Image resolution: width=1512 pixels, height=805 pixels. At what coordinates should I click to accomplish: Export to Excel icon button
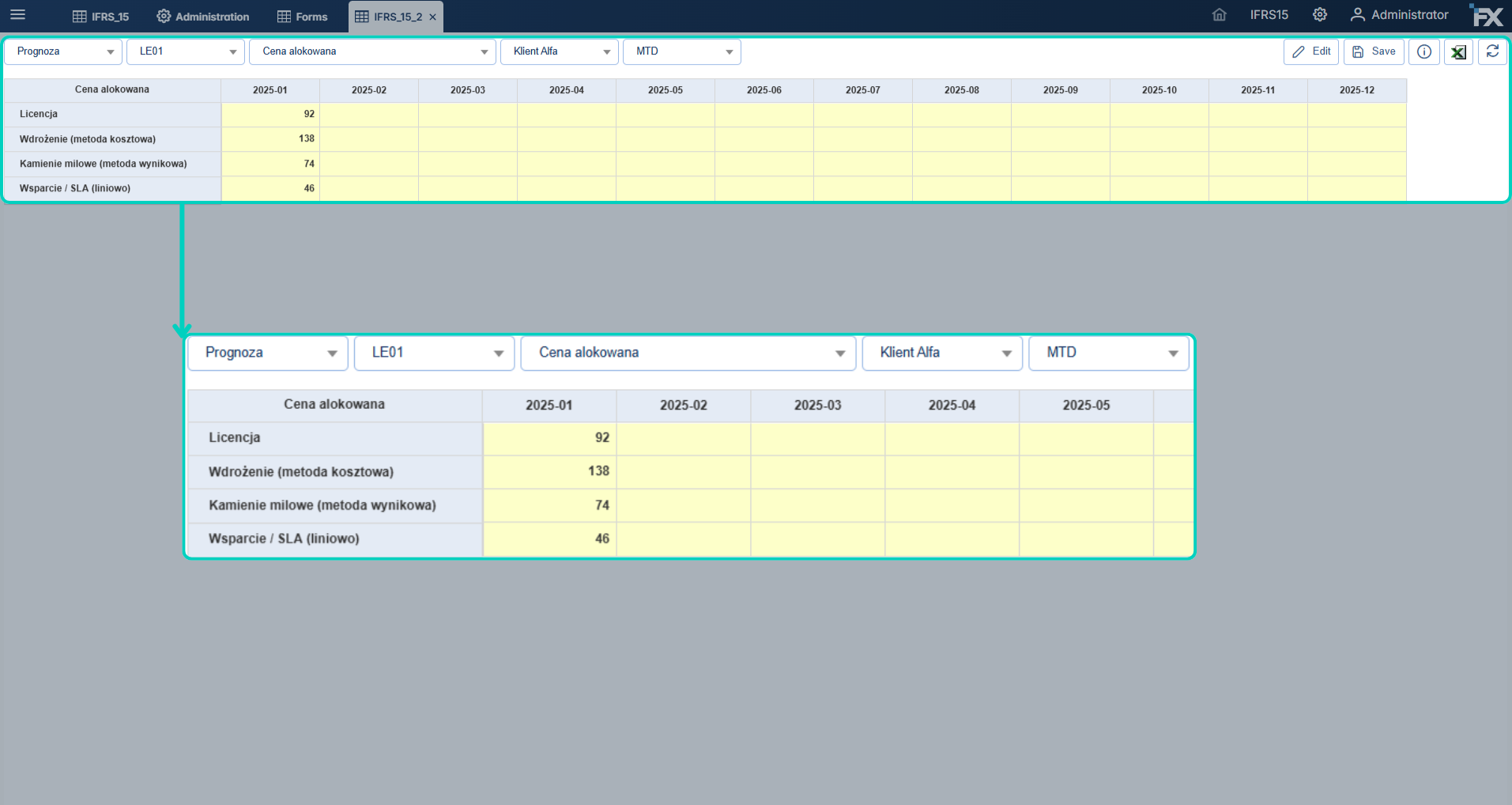pyautogui.click(x=1458, y=51)
